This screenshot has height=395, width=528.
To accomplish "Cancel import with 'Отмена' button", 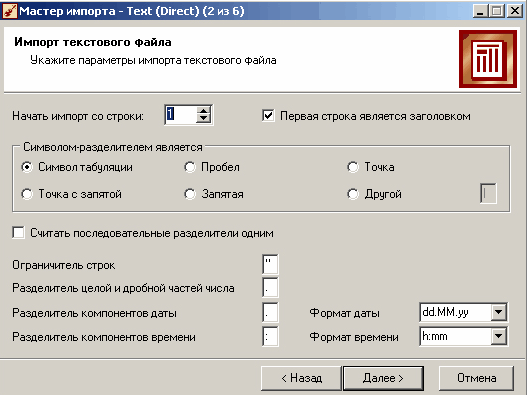I will click(x=476, y=378).
